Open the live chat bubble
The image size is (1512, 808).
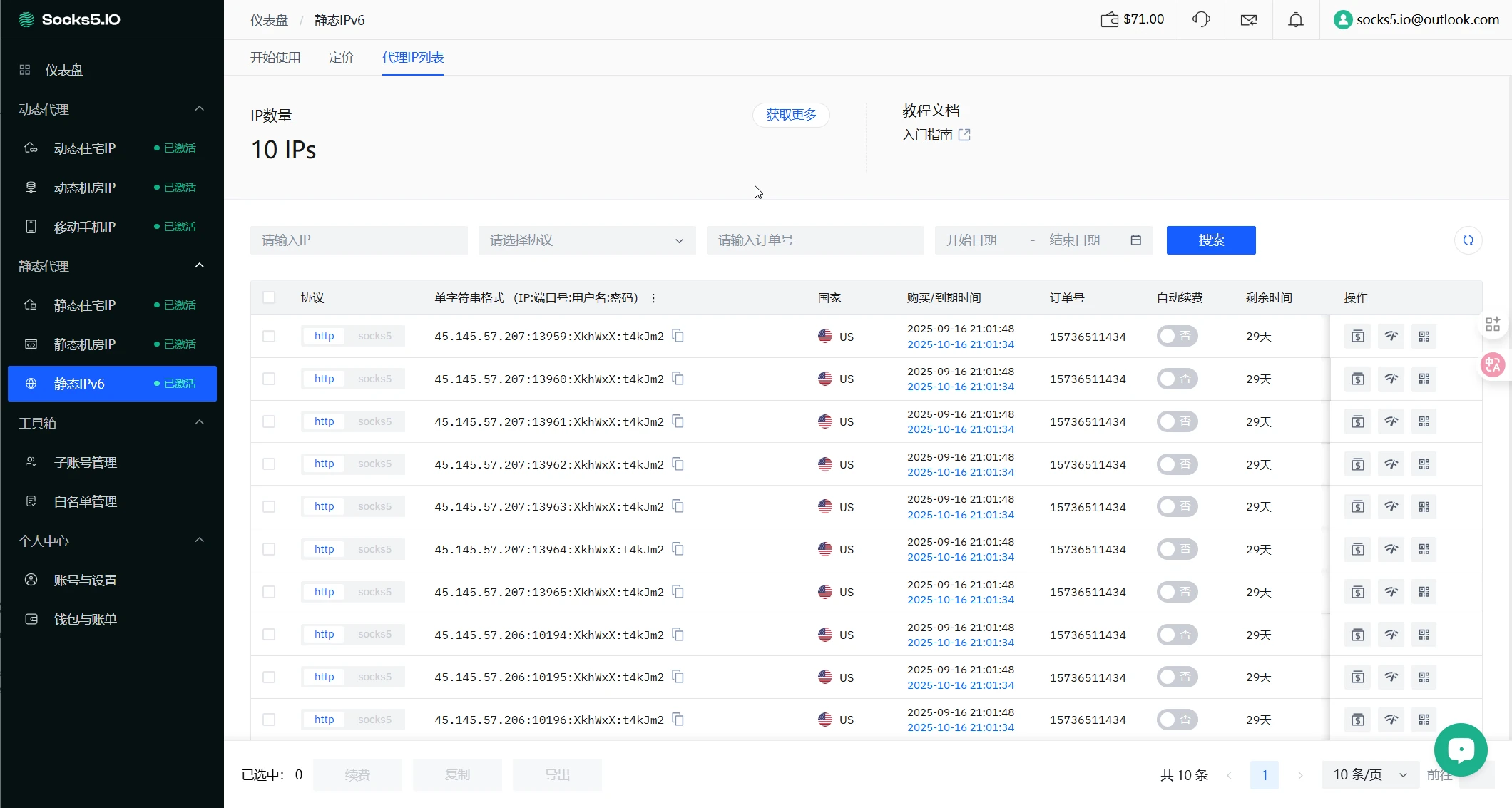pos(1461,750)
